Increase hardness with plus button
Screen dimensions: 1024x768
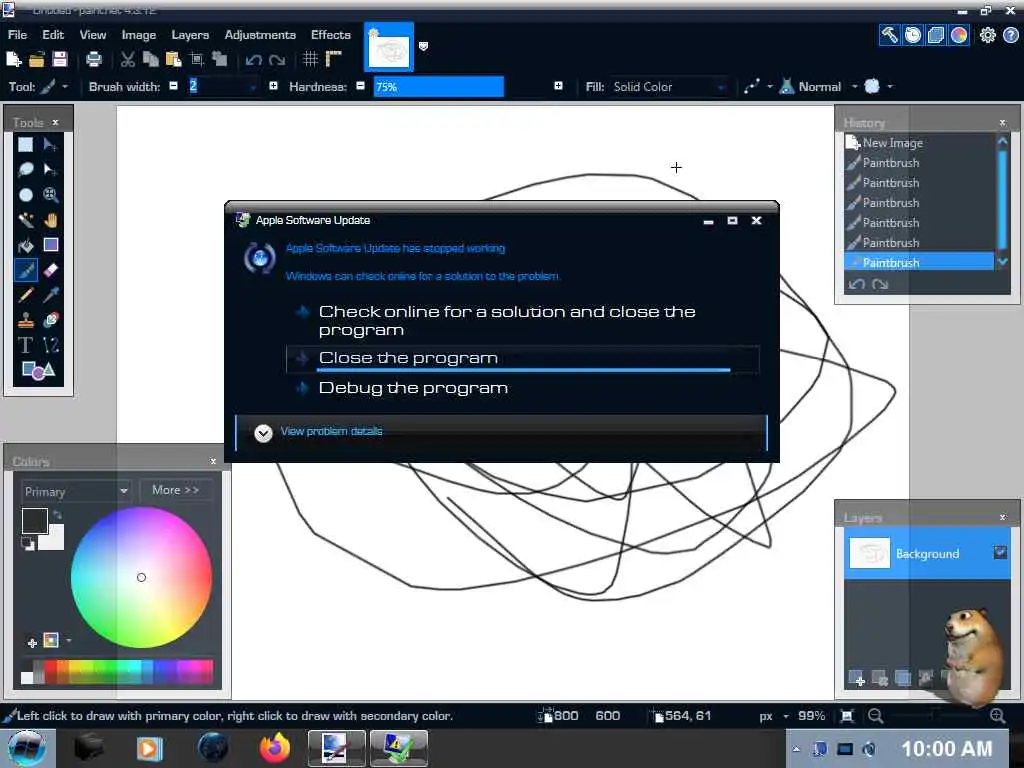[558, 86]
